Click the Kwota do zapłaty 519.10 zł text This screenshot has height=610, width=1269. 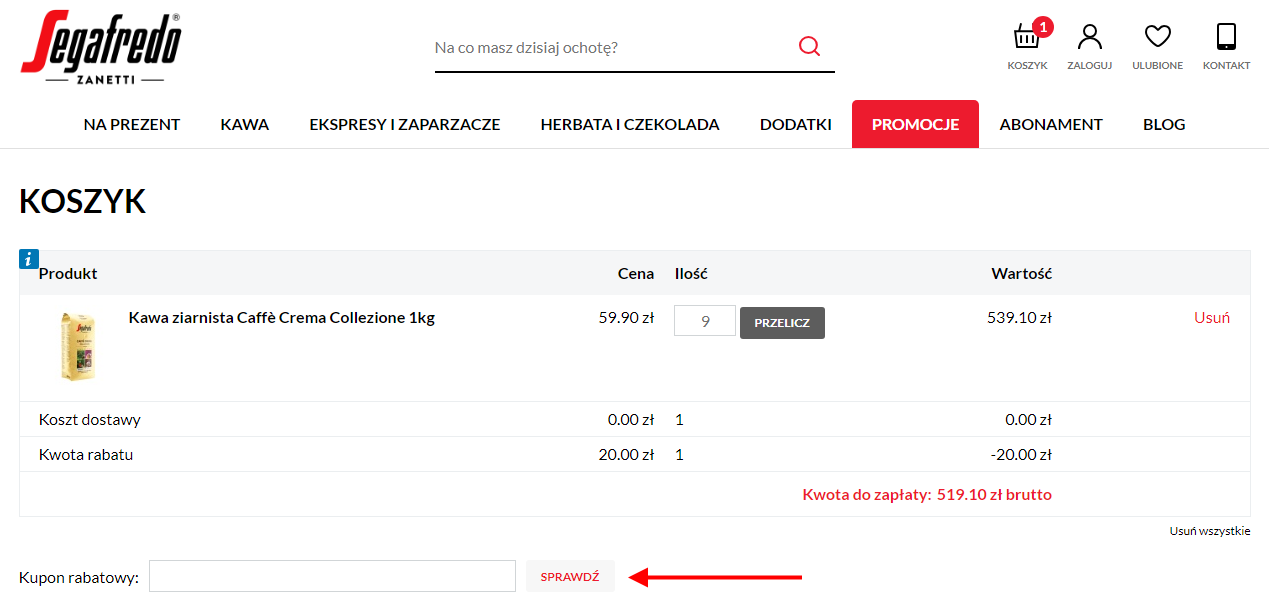click(x=927, y=494)
